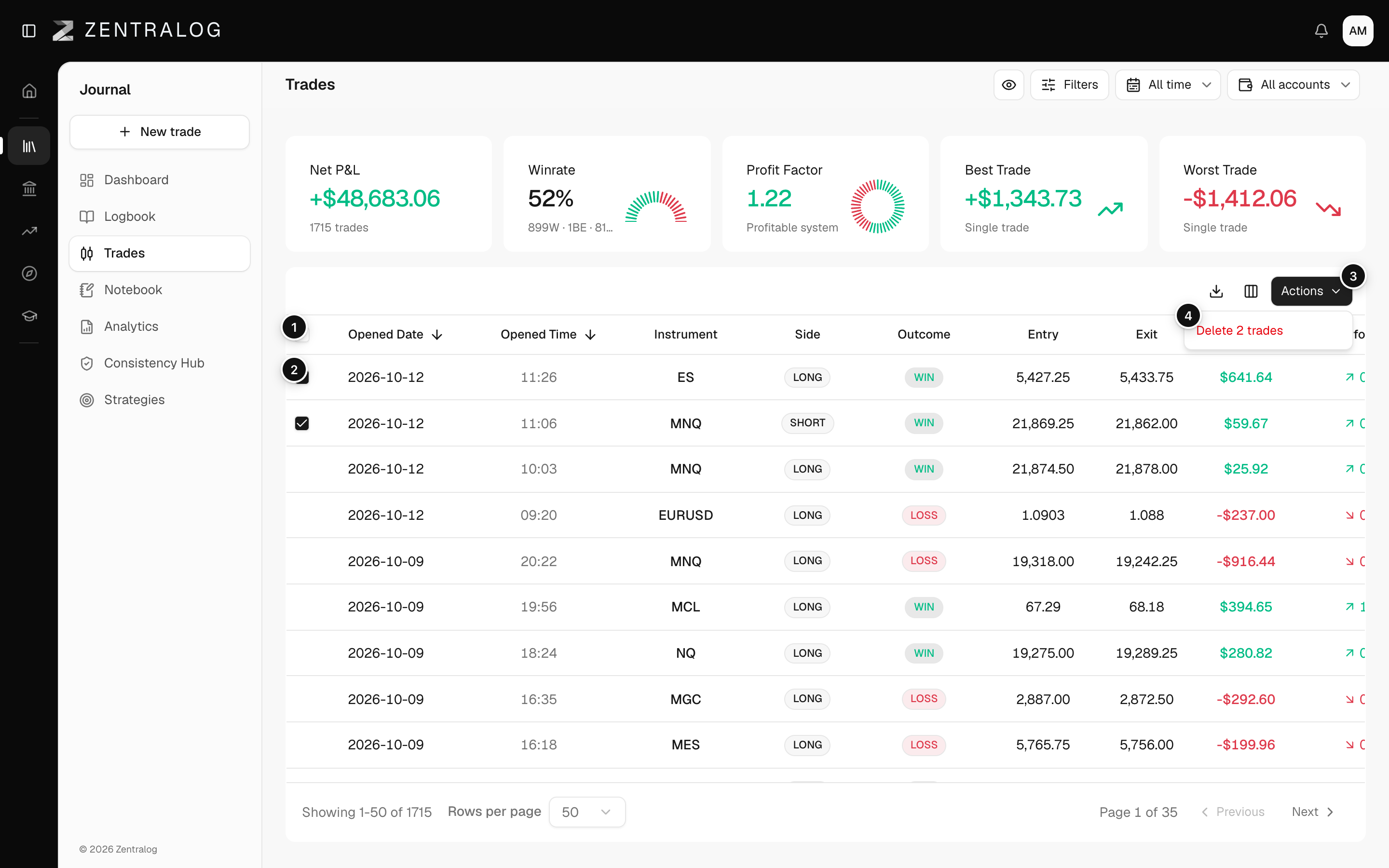Viewport: 1389px width, 868px height.
Task: Open Logbook in Journal menu
Action: [160, 217]
